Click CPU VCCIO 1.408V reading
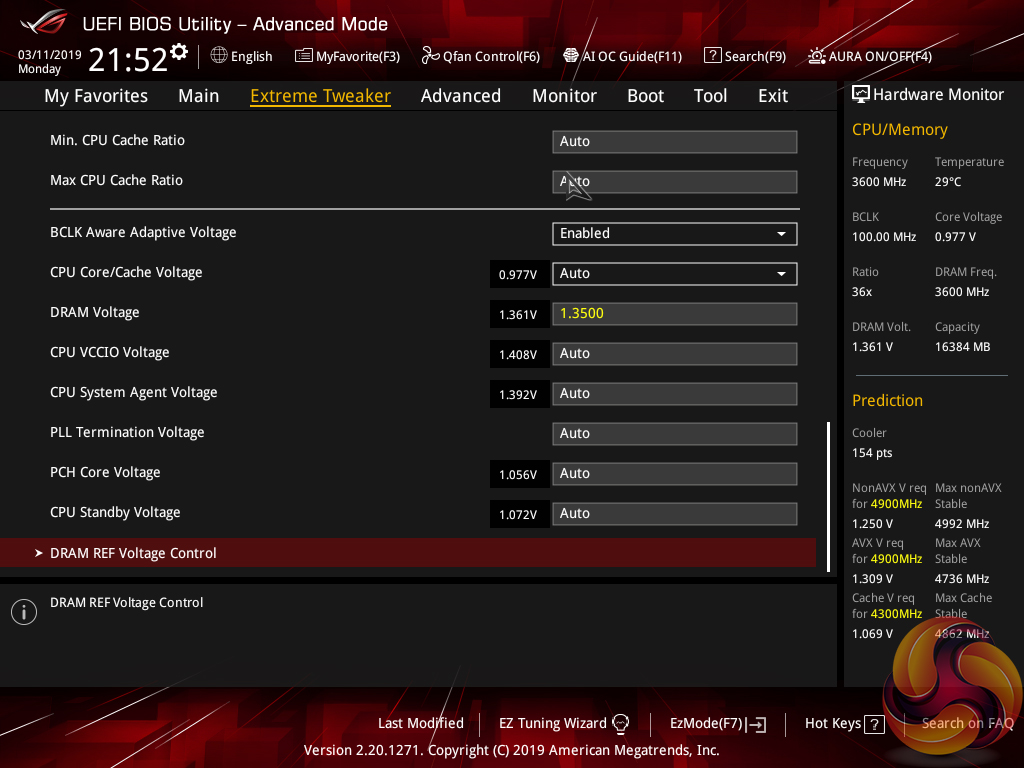 pos(518,355)
